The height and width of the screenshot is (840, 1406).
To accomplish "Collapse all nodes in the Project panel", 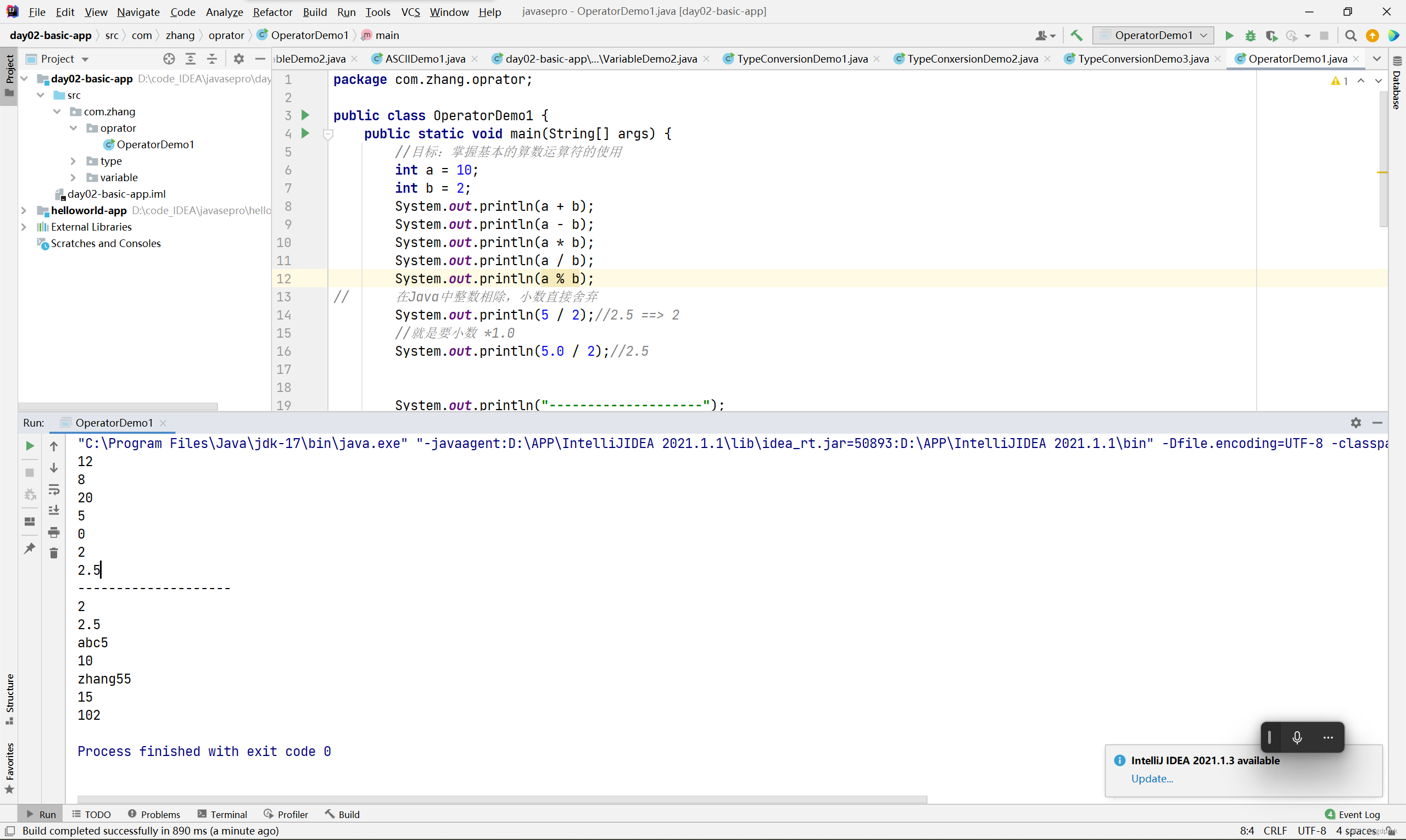I will coord(212,59).
